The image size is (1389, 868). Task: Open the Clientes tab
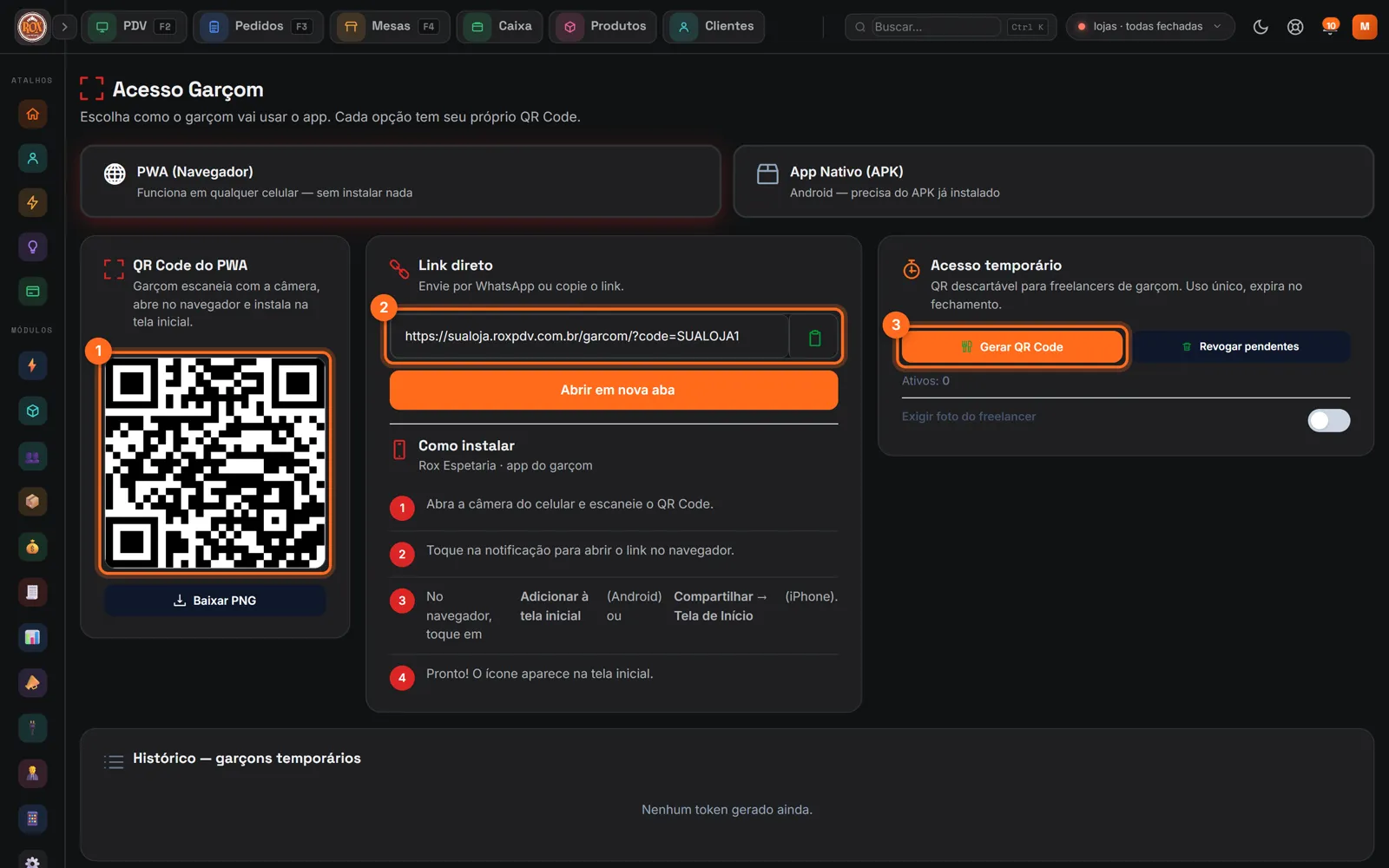714,27
